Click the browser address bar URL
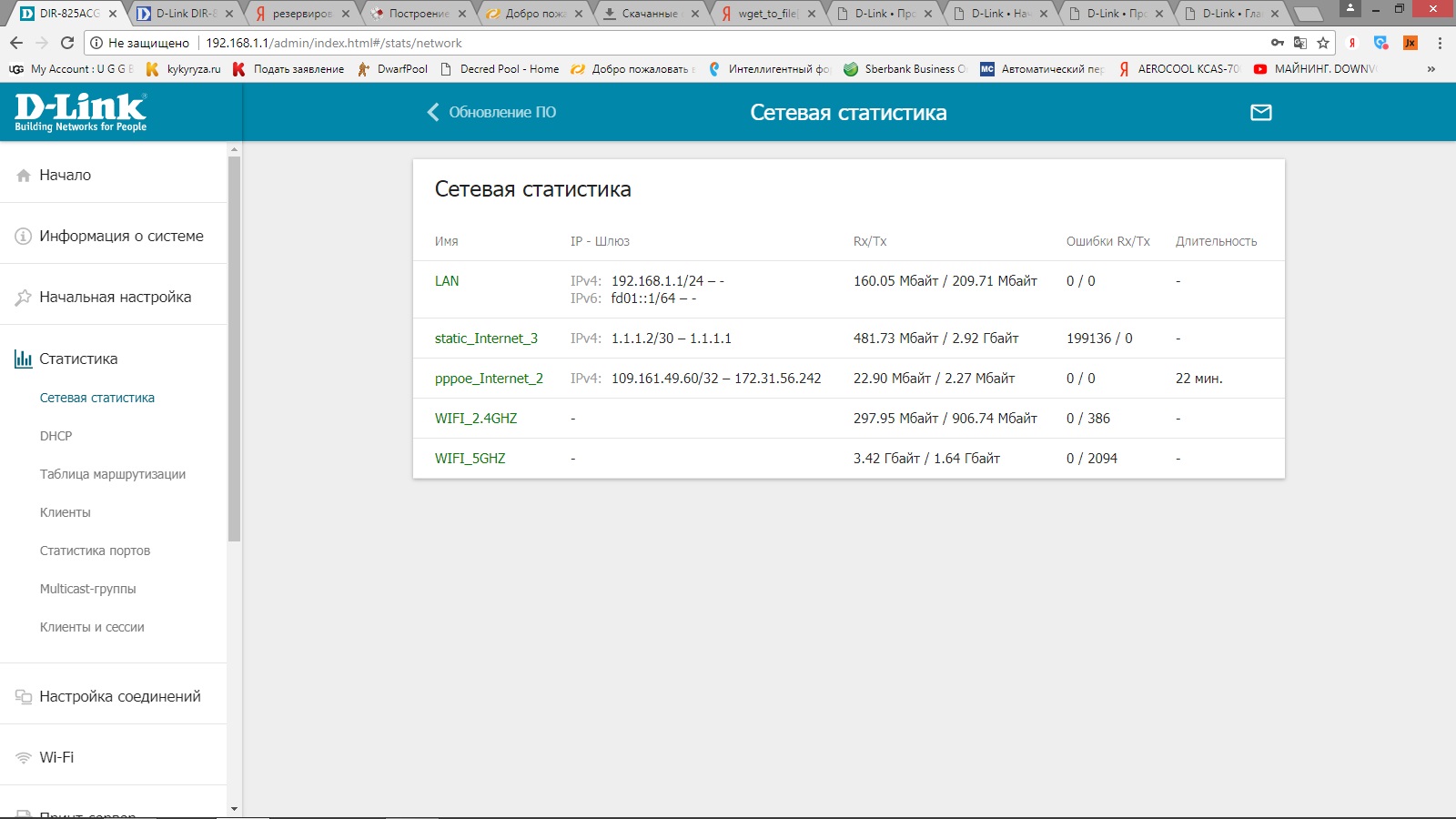This screenshot has height=819, width=1456. [333, 43]
